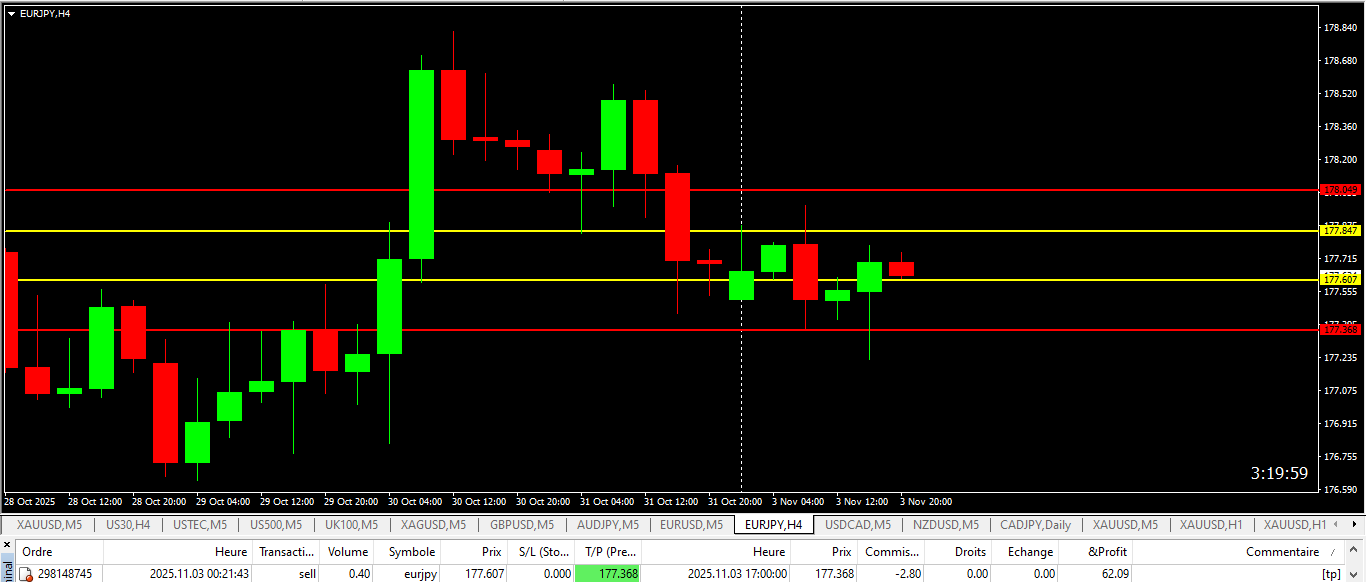Click the S/L column header

[x=540, y=552]
